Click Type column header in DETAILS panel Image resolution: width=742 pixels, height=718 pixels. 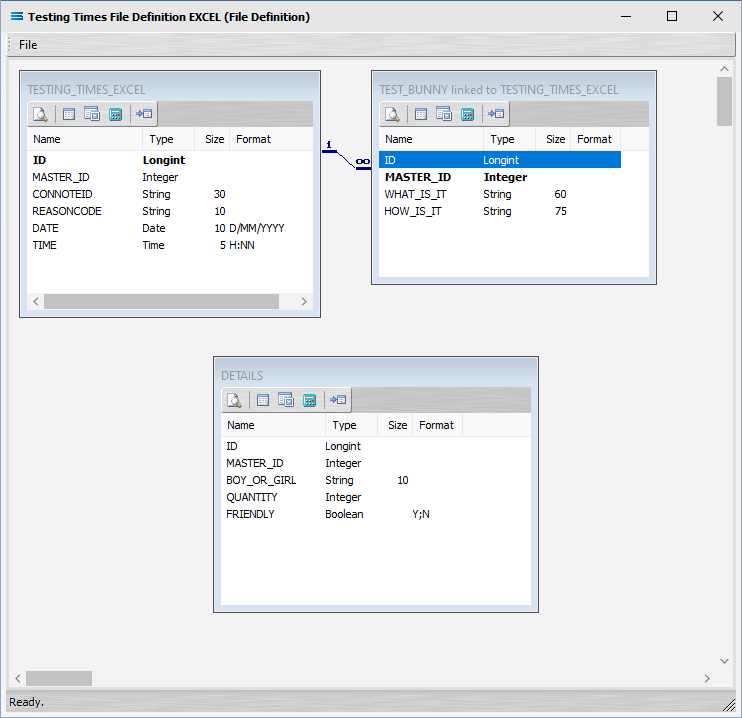(352, 425)
